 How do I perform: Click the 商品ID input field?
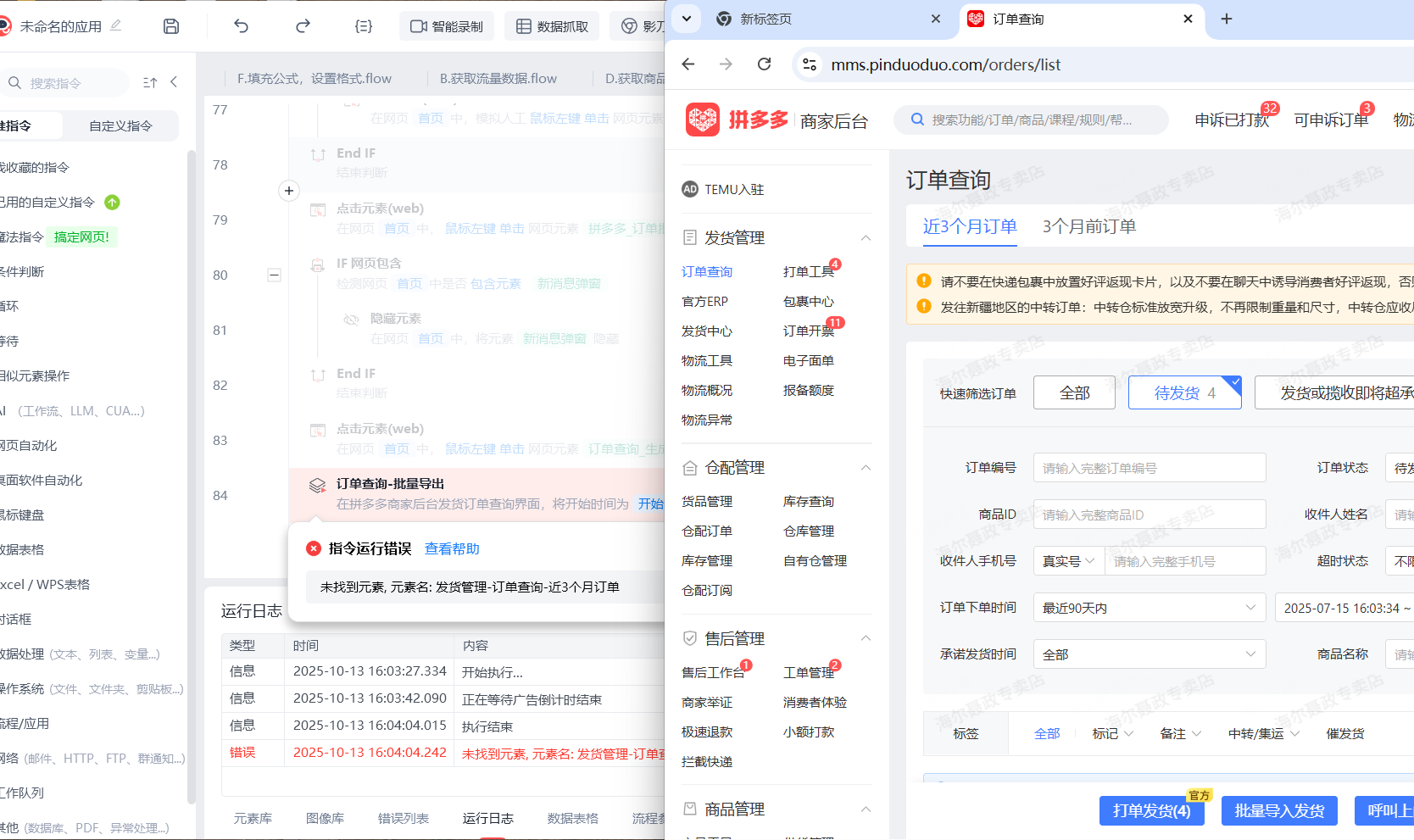pyautogui.click(x=1150, y=515)
